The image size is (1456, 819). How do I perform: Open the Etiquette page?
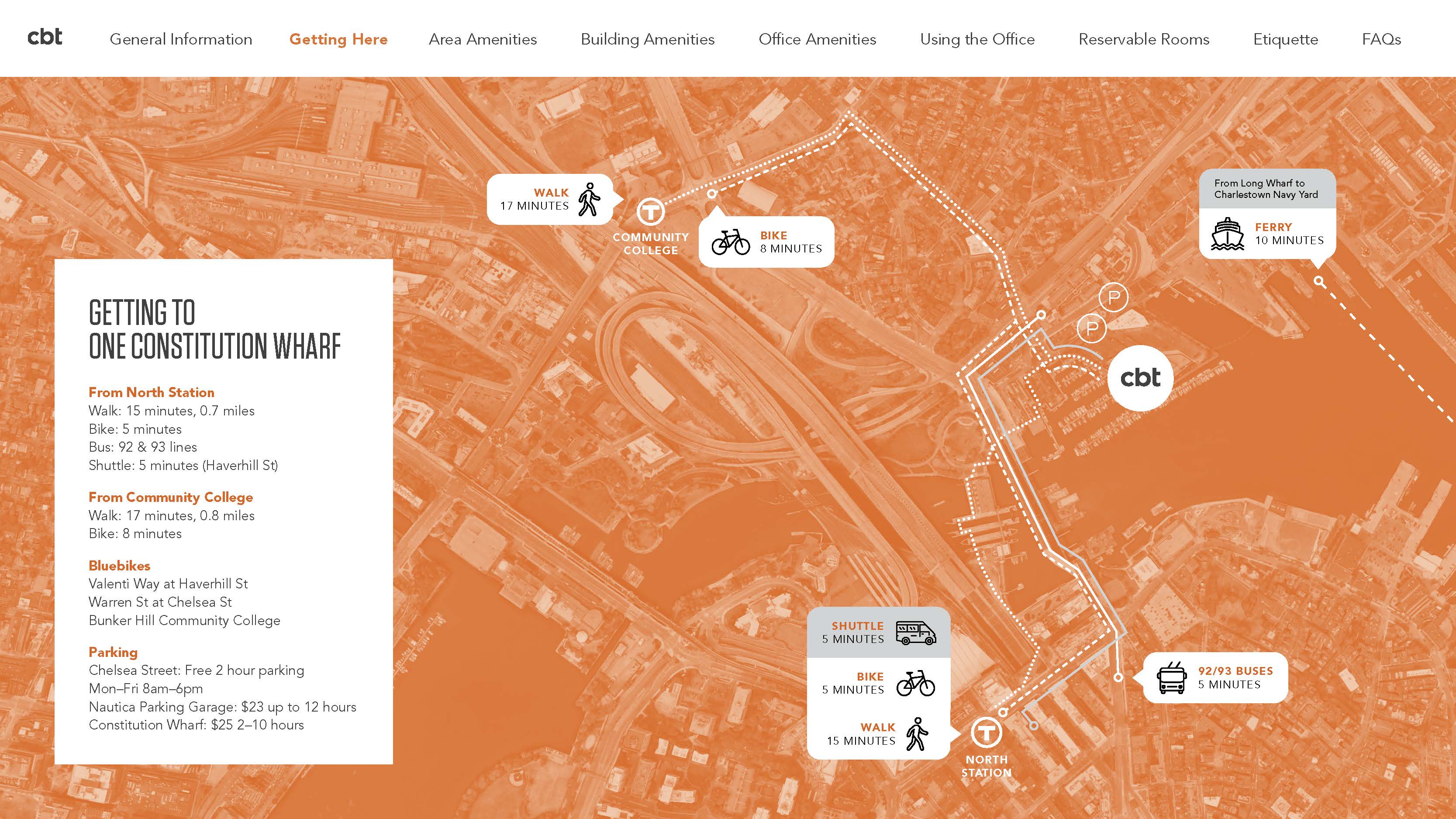point(1286,39)
